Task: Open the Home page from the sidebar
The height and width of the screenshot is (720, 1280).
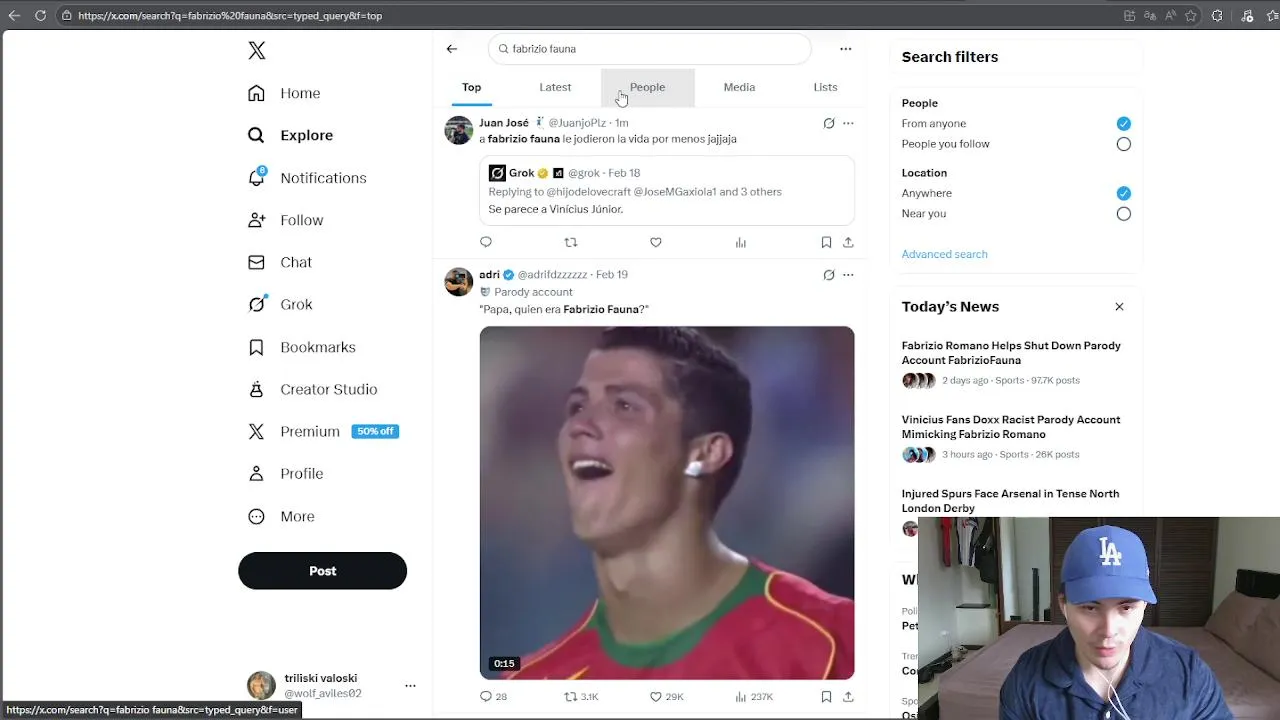Action: click(284, 93)
